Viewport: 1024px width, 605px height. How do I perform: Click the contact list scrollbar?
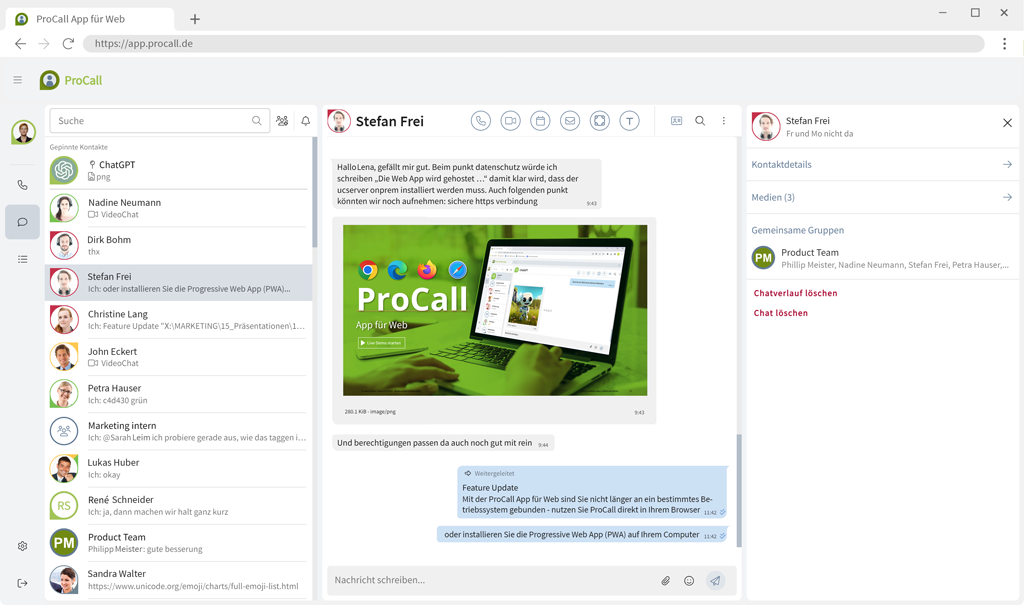coord(315,192)
